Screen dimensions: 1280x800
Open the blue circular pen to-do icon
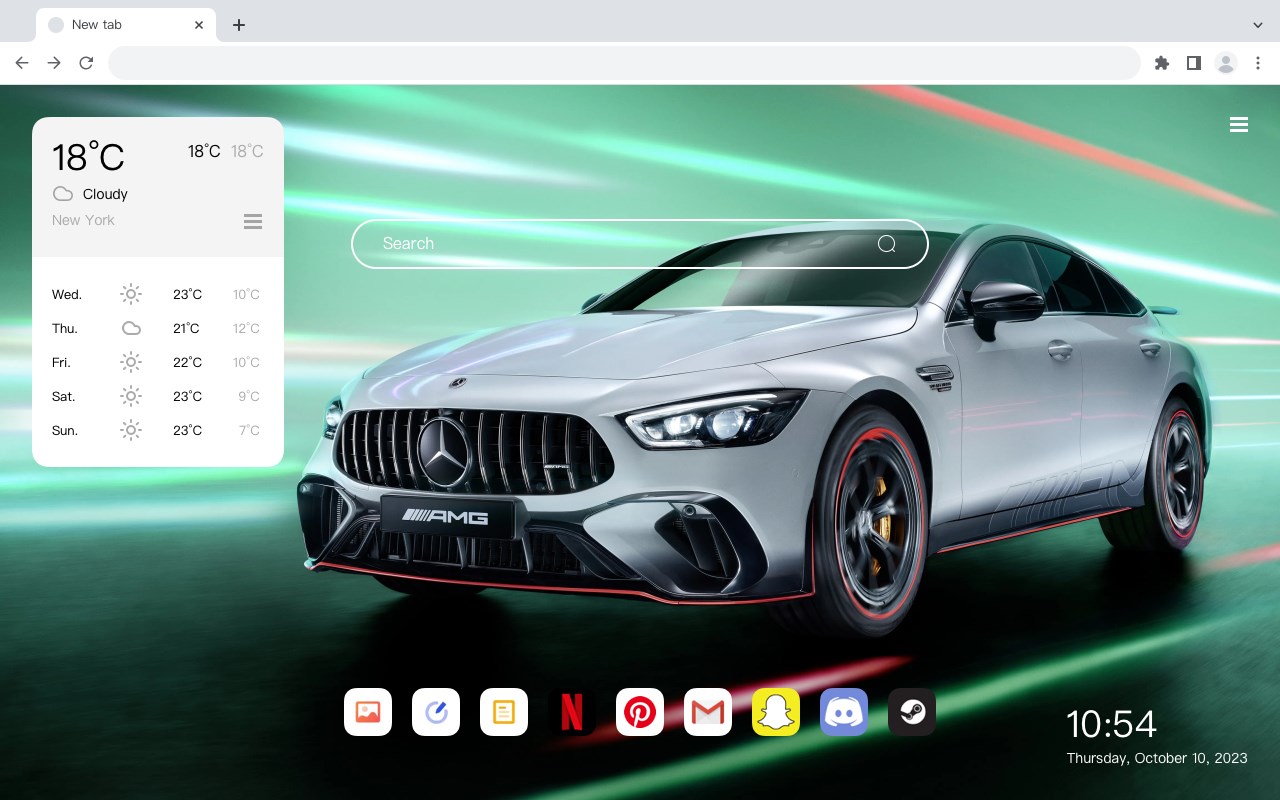click(x=436, y=712)
